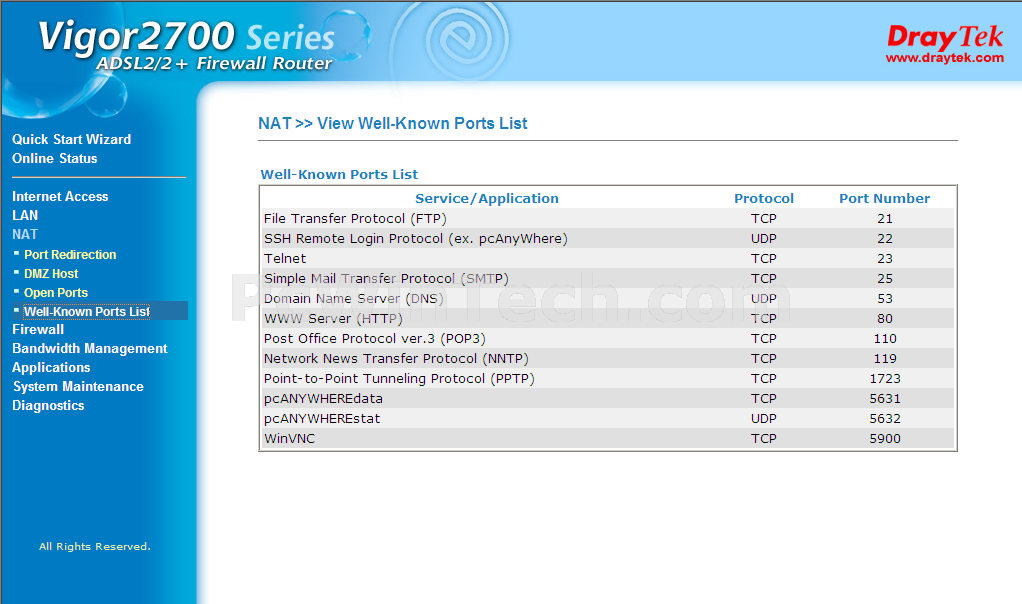Viewport: 1022px width, 604px height.
Task: Go to Online Status page
Action: [x=55, y=158]
